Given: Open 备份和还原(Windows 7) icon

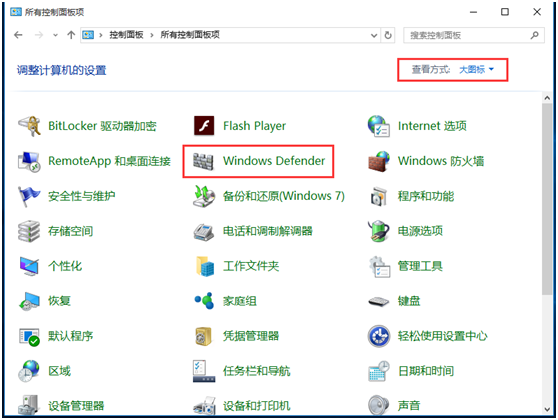Looking at the screenshot, I should point(204,196).
